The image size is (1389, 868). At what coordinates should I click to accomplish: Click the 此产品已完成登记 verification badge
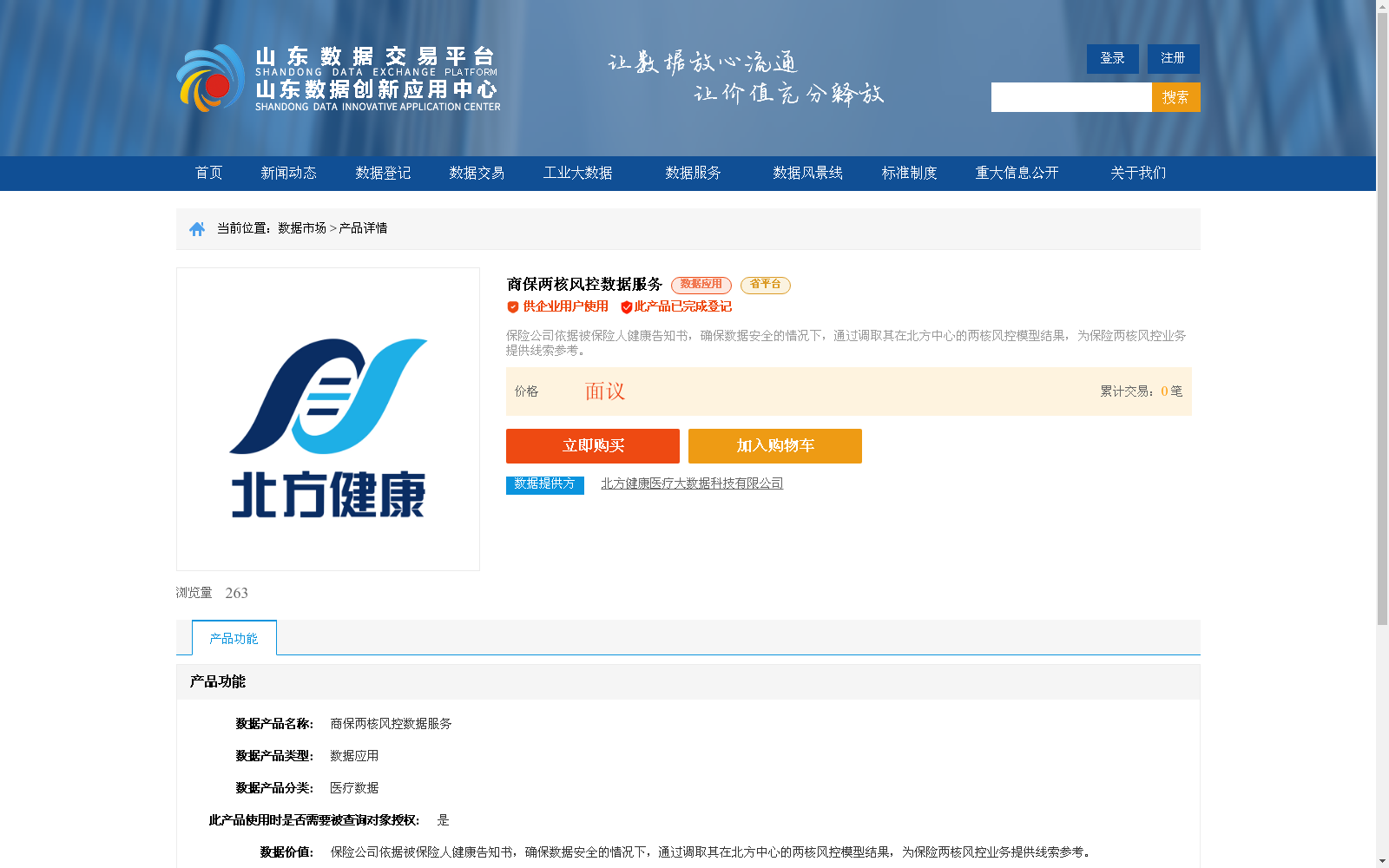(x=677, y=306)
